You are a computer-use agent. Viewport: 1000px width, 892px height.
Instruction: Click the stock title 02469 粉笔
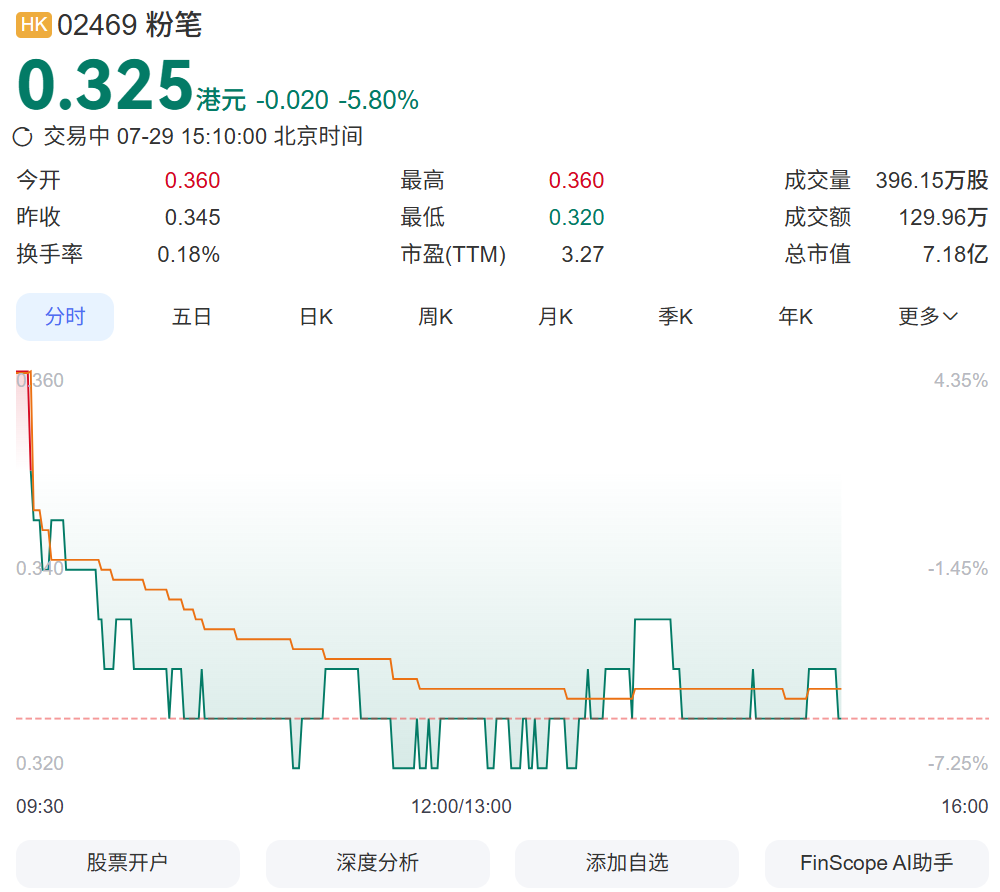tap(129, 25)
